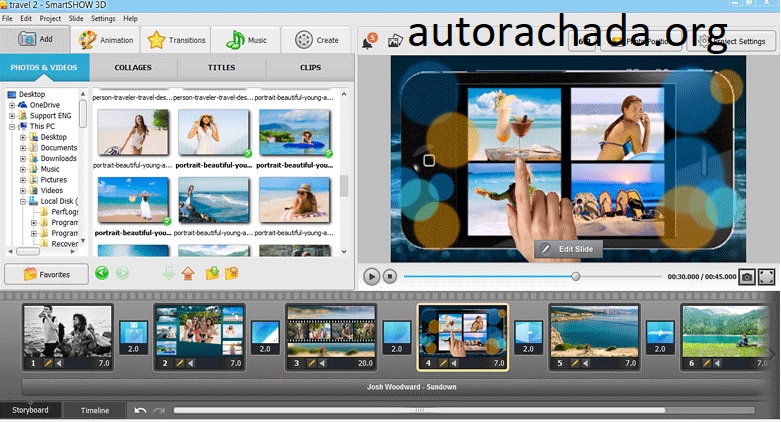This screenshot has width=781, height=422.
Task: Open transition between slides 5 and 6
Action: 660,337
